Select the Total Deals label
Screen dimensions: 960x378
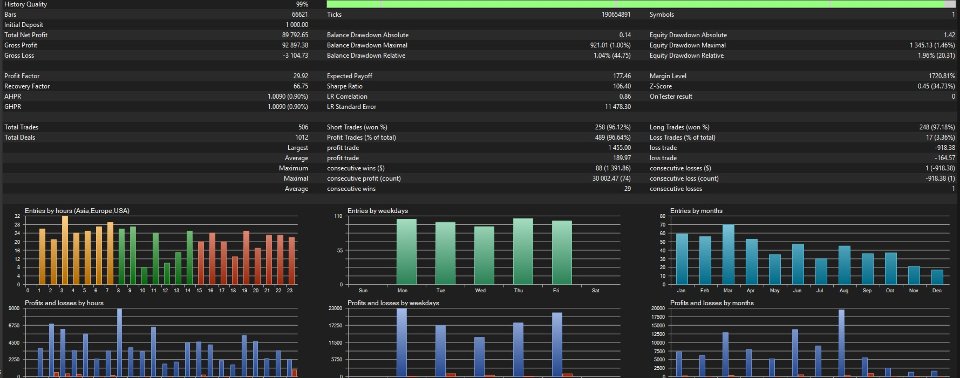tap(20, 138)
